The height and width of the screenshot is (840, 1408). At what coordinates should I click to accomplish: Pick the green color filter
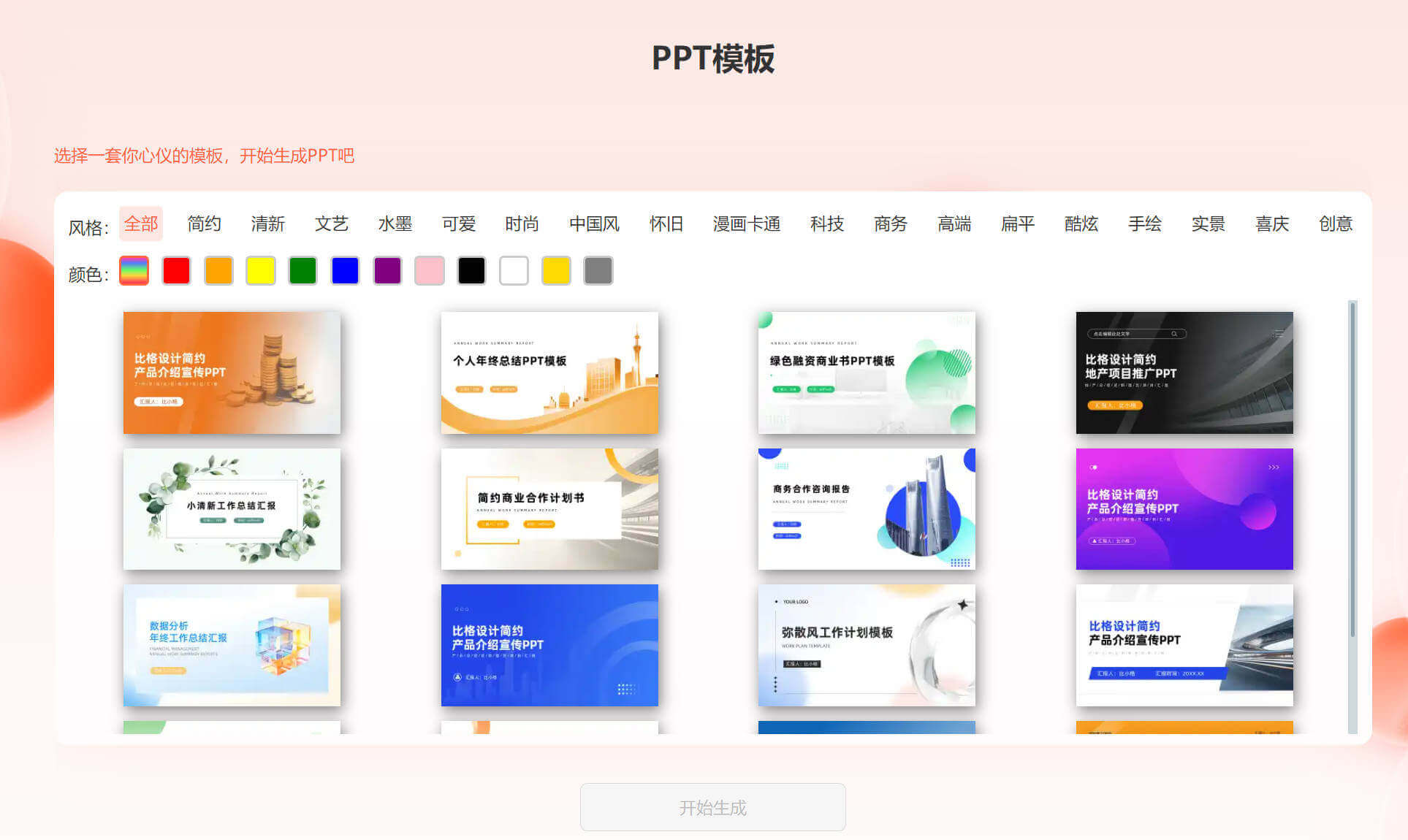302,271
